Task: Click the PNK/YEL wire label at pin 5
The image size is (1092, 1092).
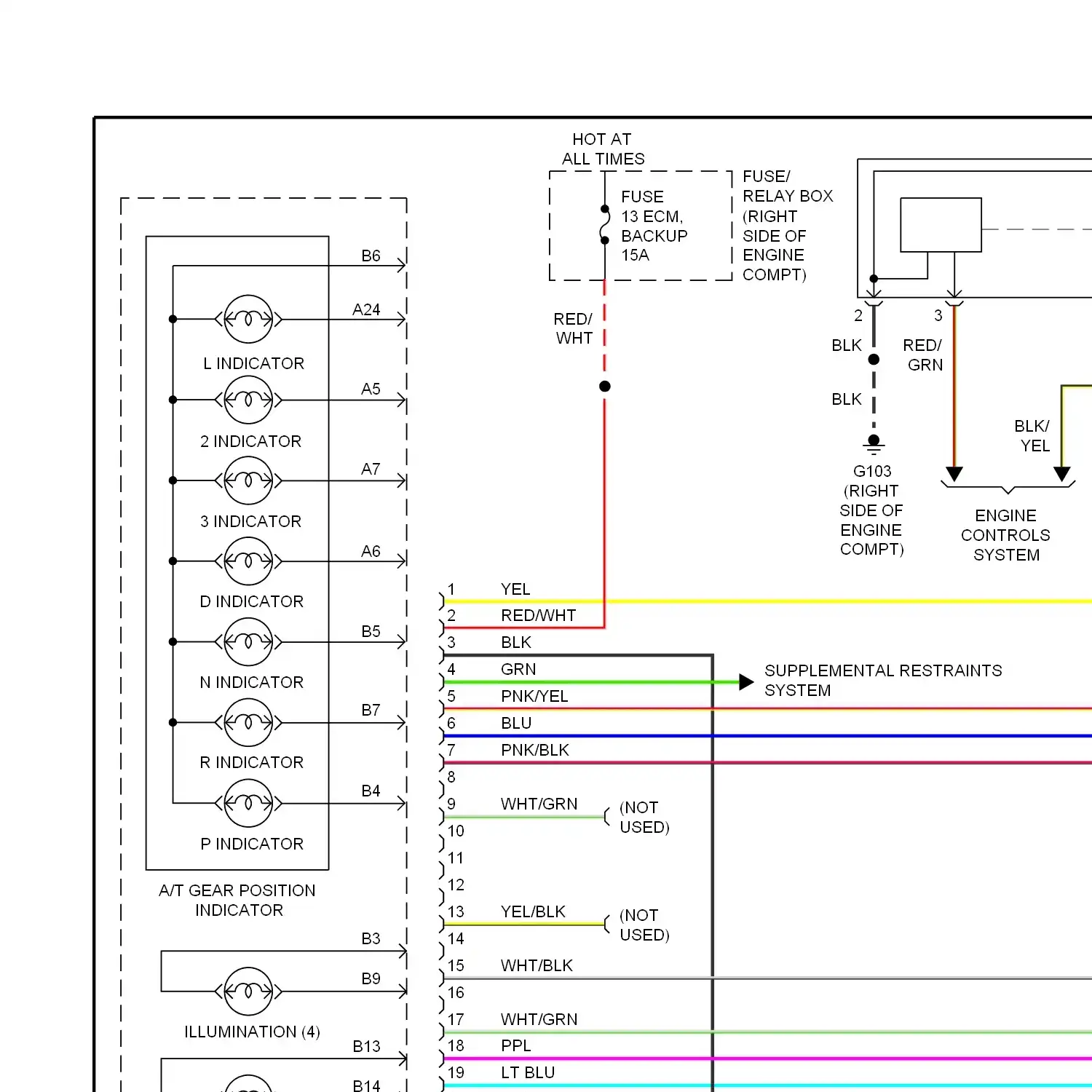Action: [x=534, y=696]
